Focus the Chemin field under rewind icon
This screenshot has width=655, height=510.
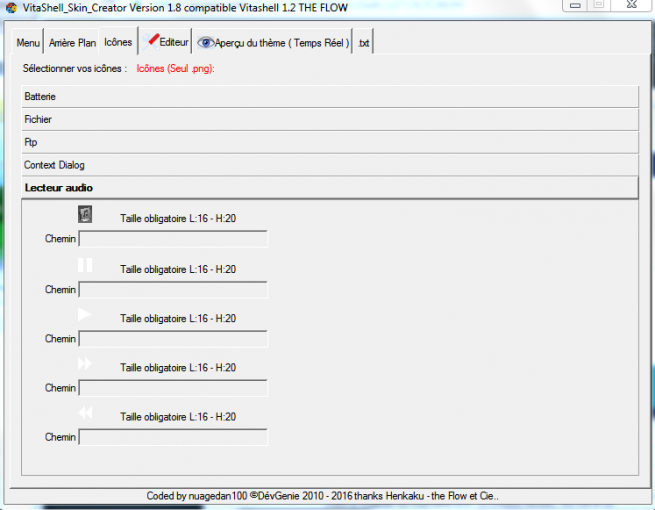point(173,437)
